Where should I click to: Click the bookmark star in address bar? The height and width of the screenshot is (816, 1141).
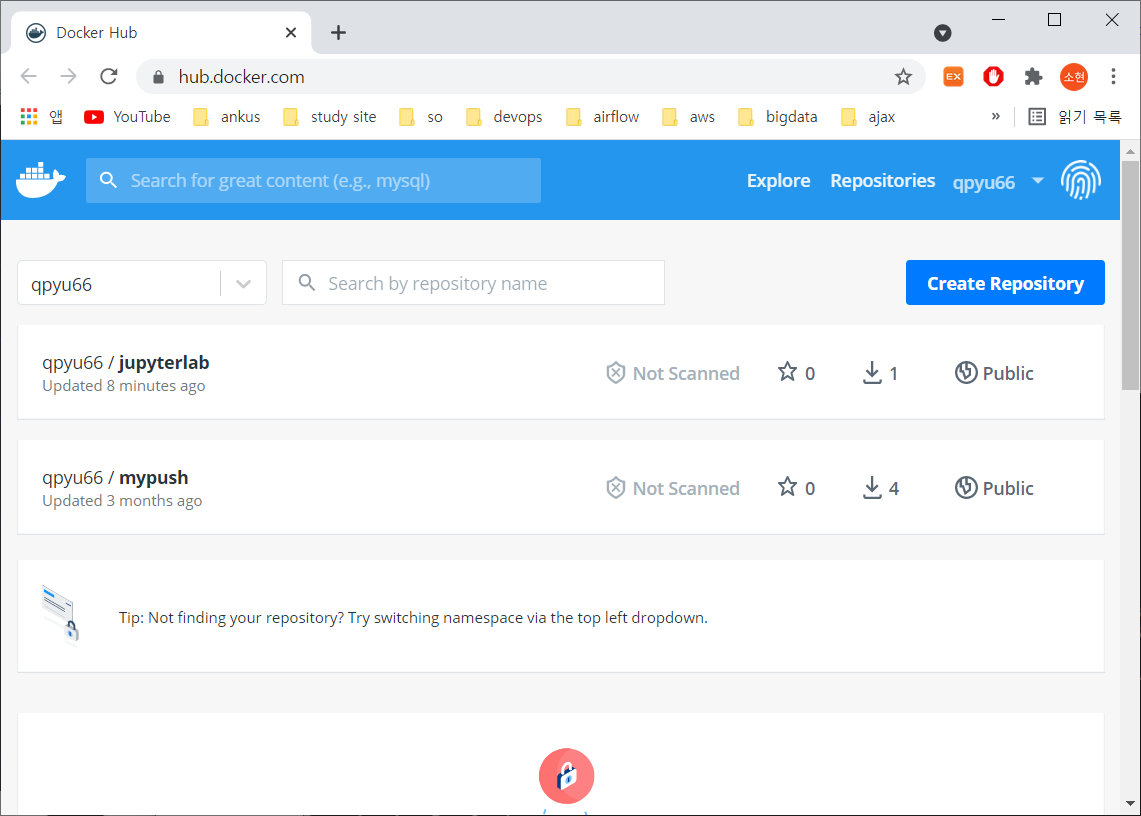pyautogui.click(x=903, y=76)
